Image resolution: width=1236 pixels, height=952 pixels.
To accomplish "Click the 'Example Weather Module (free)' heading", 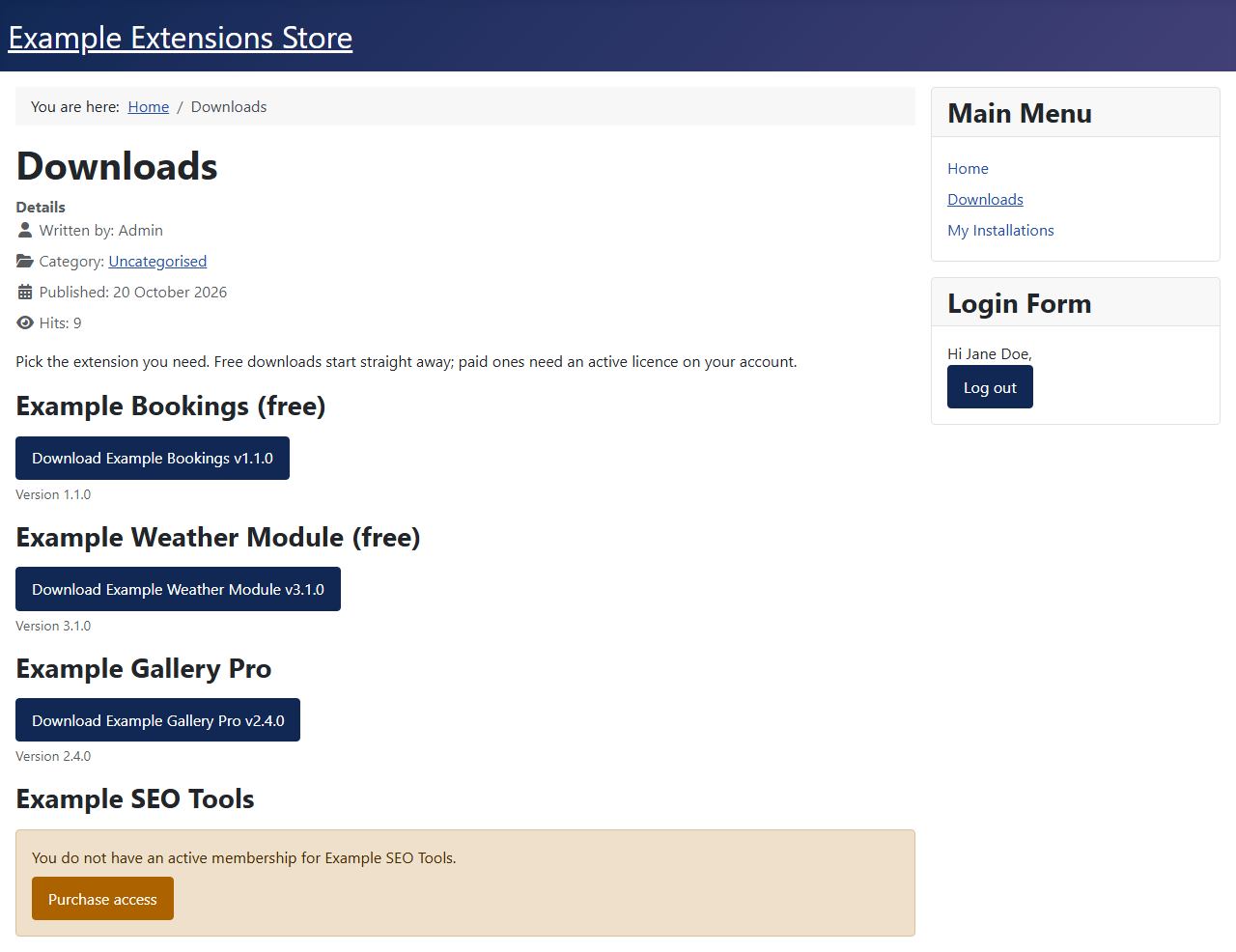I will tap(218, 537).
